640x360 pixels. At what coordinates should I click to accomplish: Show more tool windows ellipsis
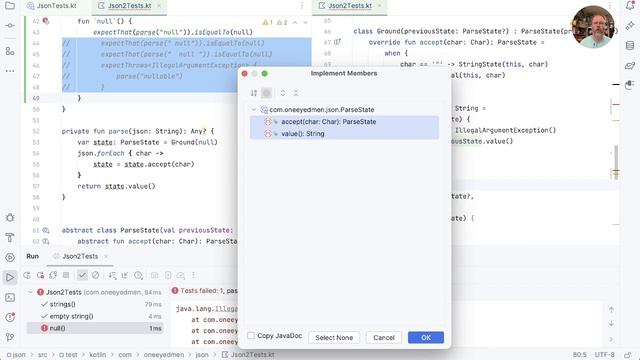coord(10,71)
